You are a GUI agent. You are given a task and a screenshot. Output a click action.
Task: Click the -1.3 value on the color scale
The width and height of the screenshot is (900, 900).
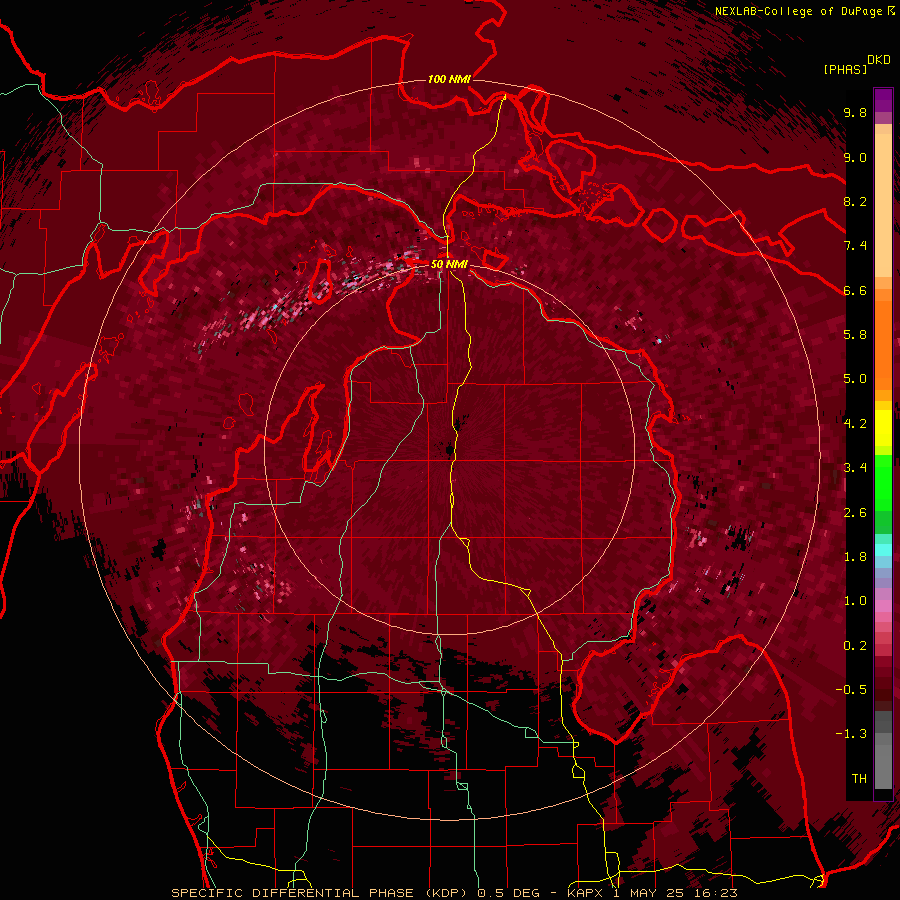click(851, 734)
